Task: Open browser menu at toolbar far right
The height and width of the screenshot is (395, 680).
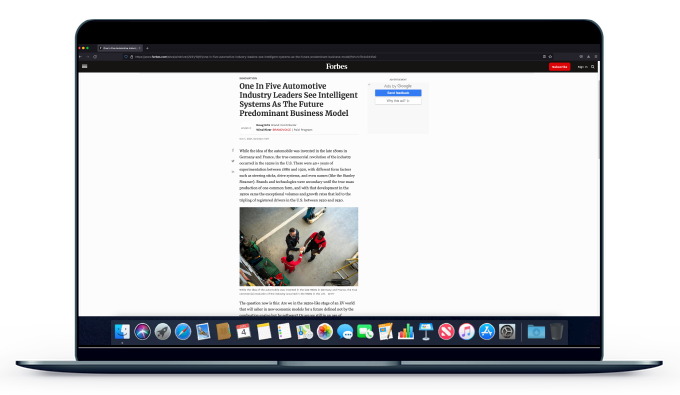Action: [596, 56]
